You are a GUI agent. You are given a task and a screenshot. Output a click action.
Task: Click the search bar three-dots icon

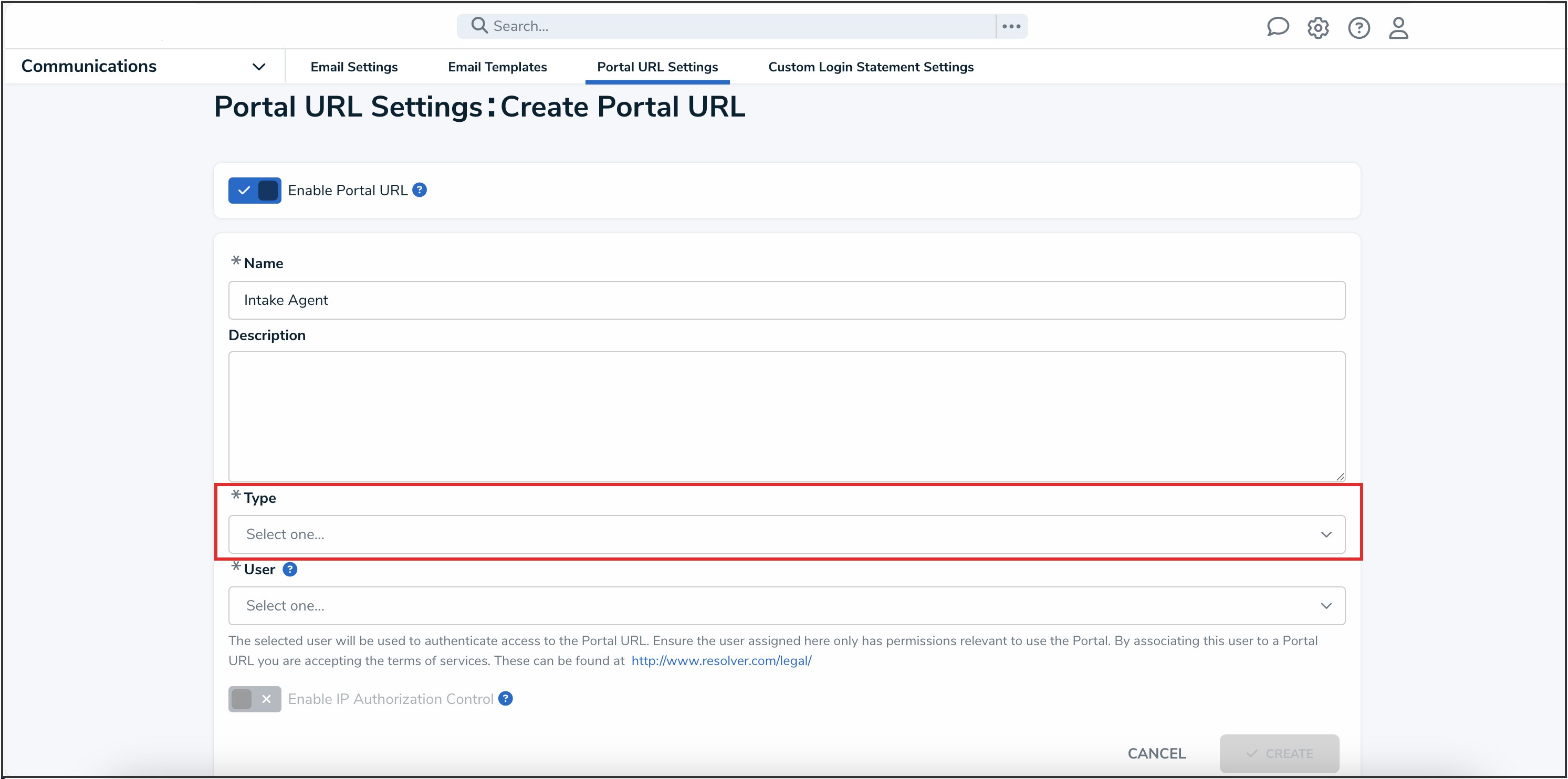[x=1011, y=26]
